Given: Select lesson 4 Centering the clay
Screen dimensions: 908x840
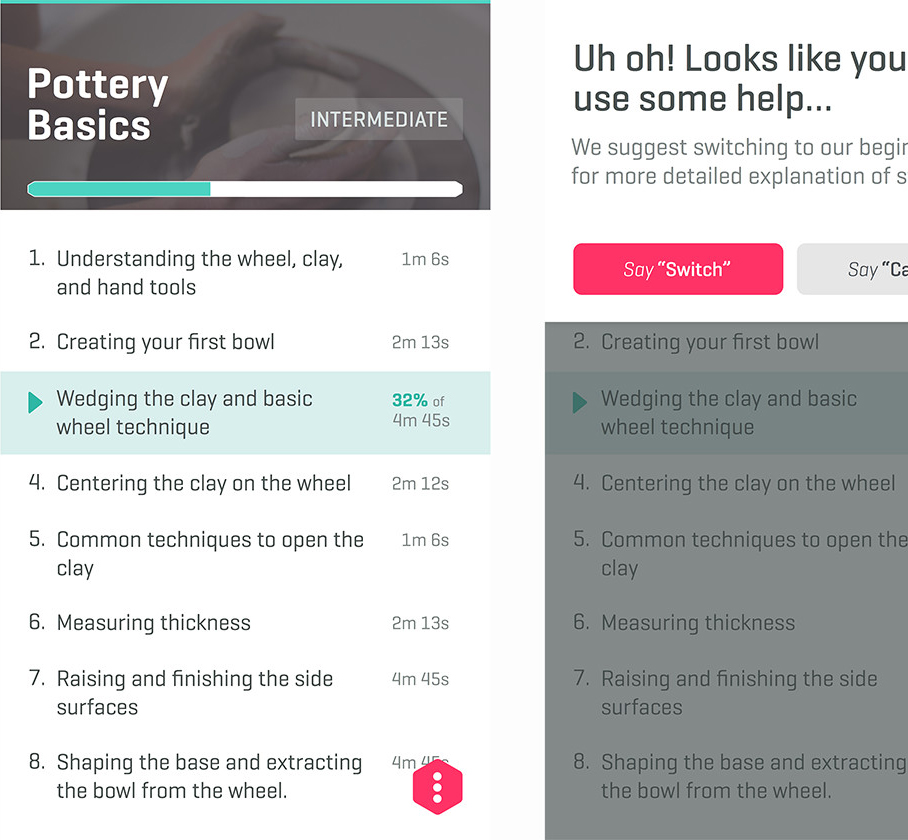Looking at the screenshot, I should (203, 484).
